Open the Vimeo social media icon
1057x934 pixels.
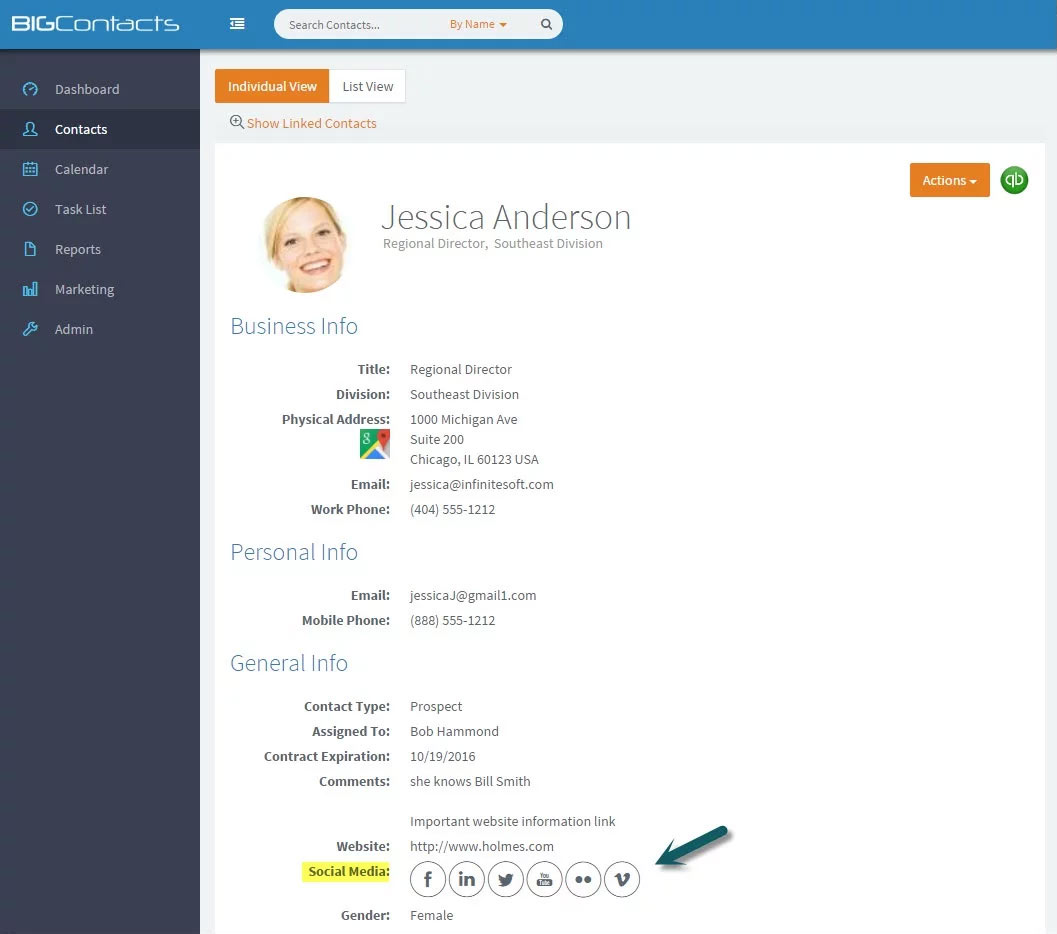(x=622, y=879)
